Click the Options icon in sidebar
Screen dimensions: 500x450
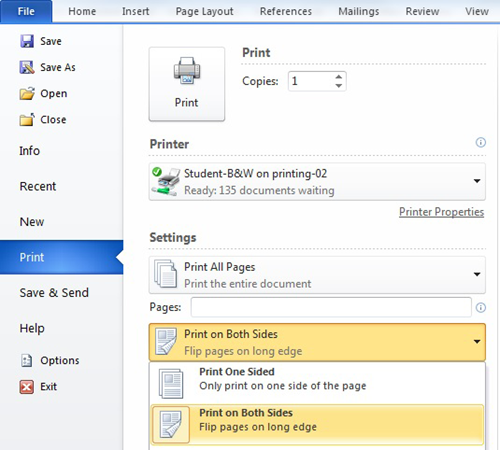coord(27,360)
